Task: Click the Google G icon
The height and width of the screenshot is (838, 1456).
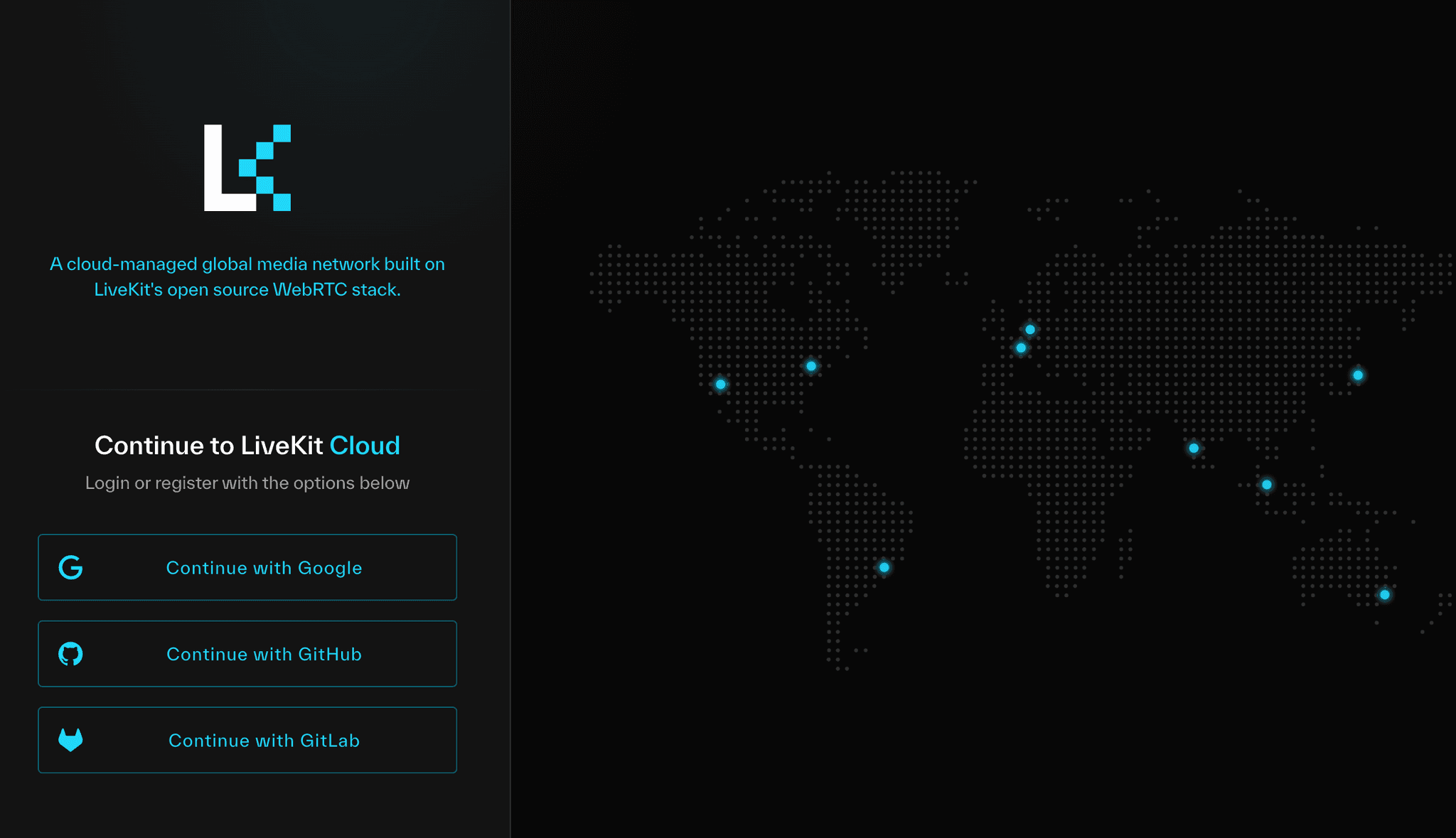Action: pos(70,568)
